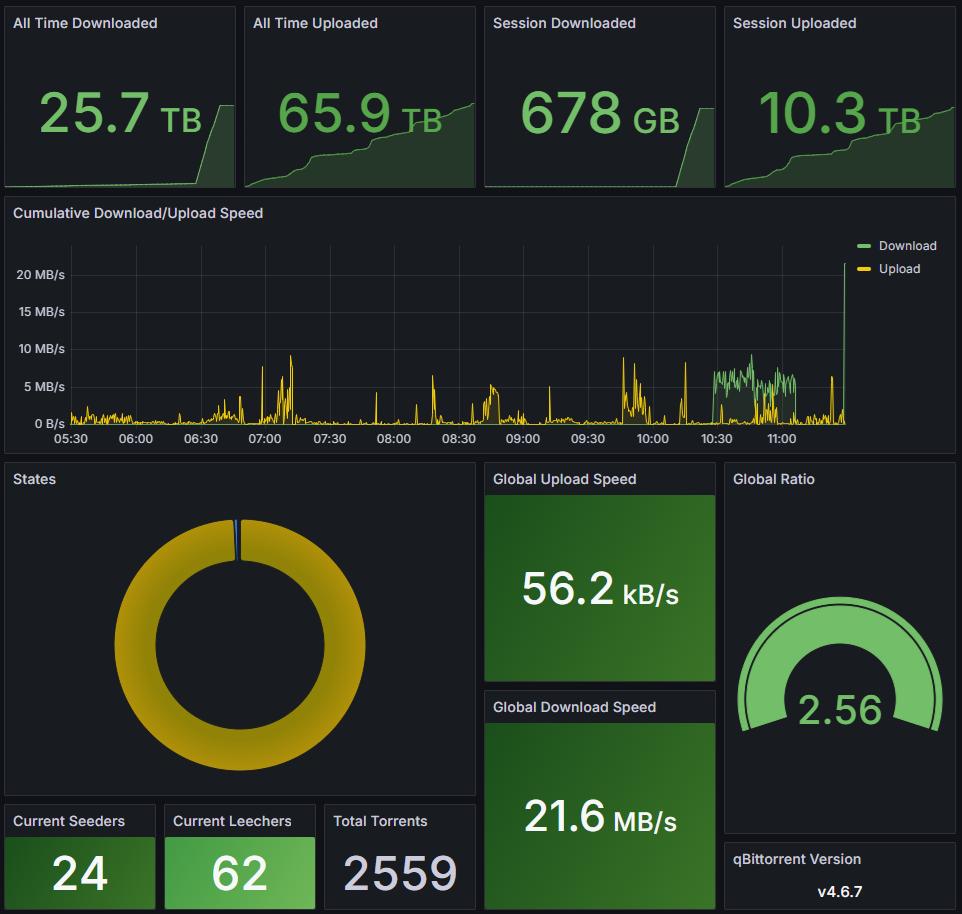Select the Current Seeders value 24
The height and width of the screenshot is (914, 962).
click(80, 873)
